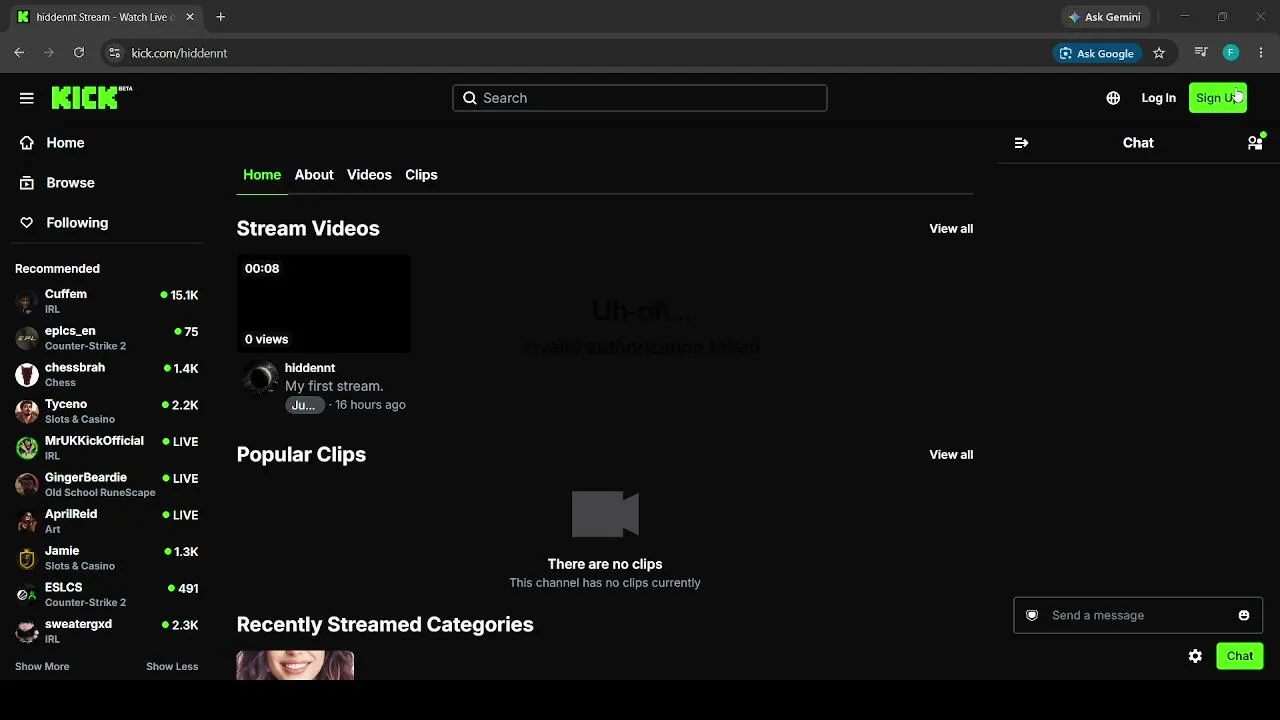
Task: Play the 00:08 stream video thumbnail
Action: (x=324, y=304)
